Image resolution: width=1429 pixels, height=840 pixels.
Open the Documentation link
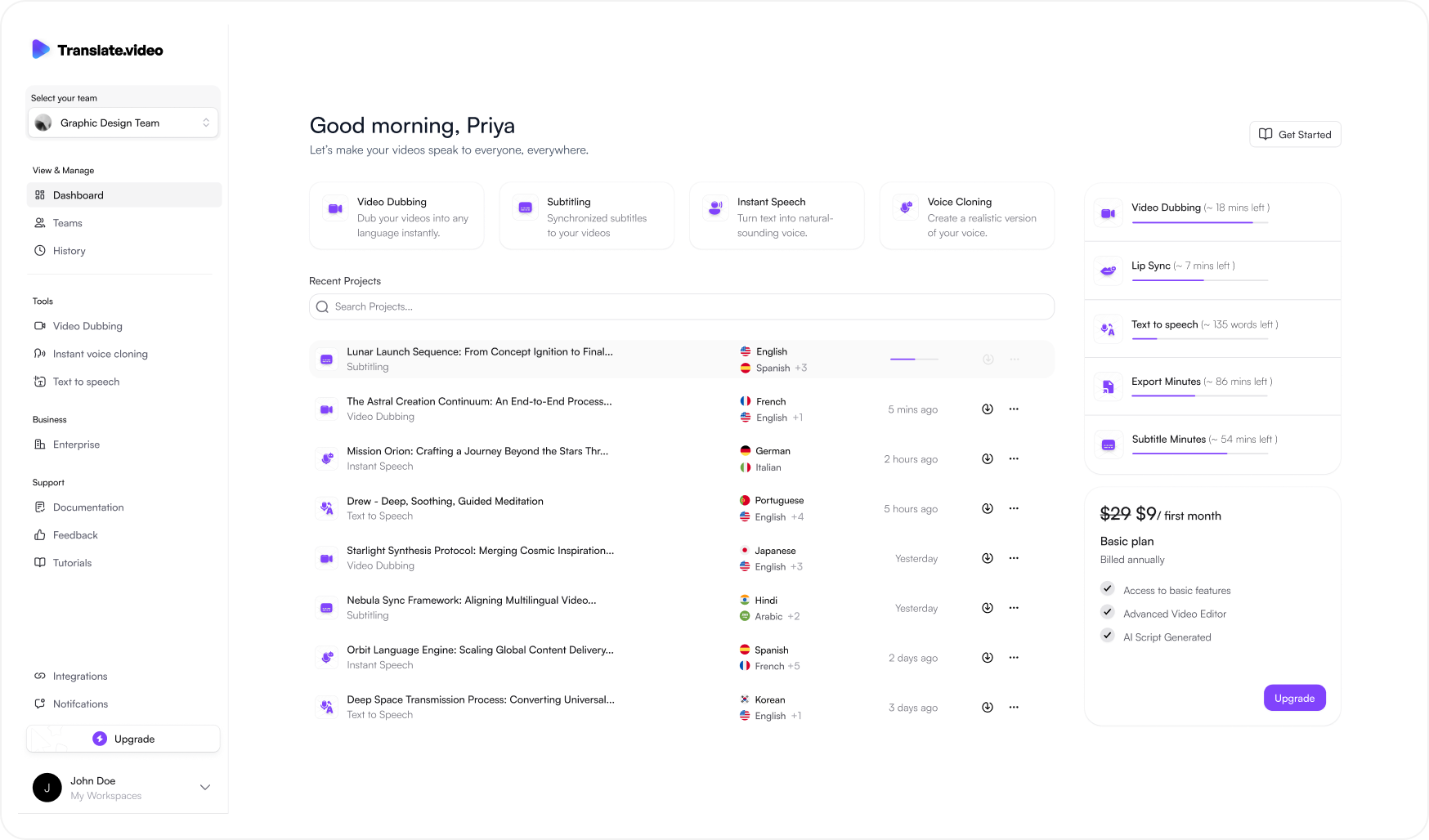coord(79,507)
